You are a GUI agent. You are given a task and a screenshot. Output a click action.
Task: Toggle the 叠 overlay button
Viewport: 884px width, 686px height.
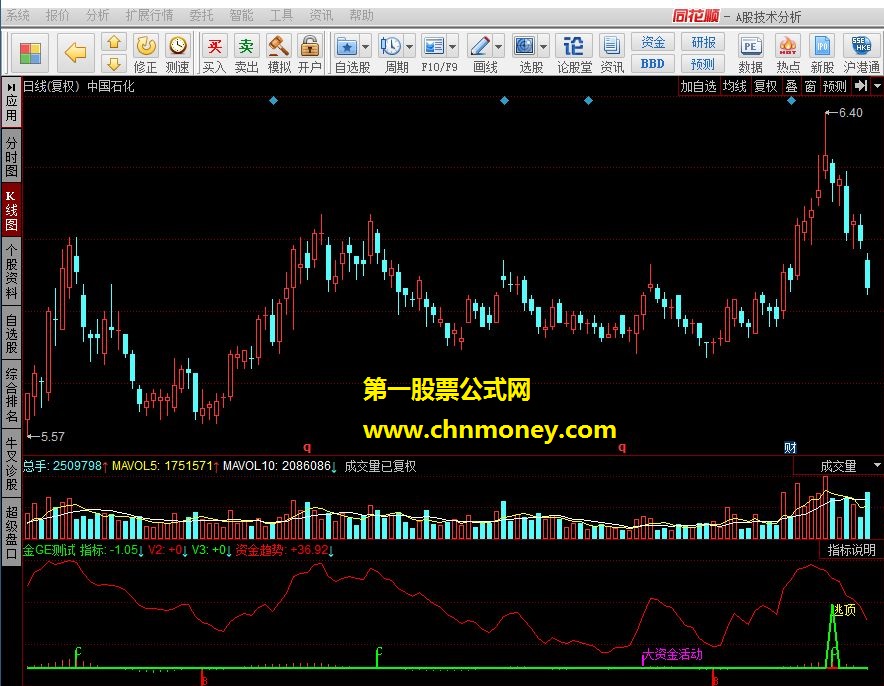point(792,86)
